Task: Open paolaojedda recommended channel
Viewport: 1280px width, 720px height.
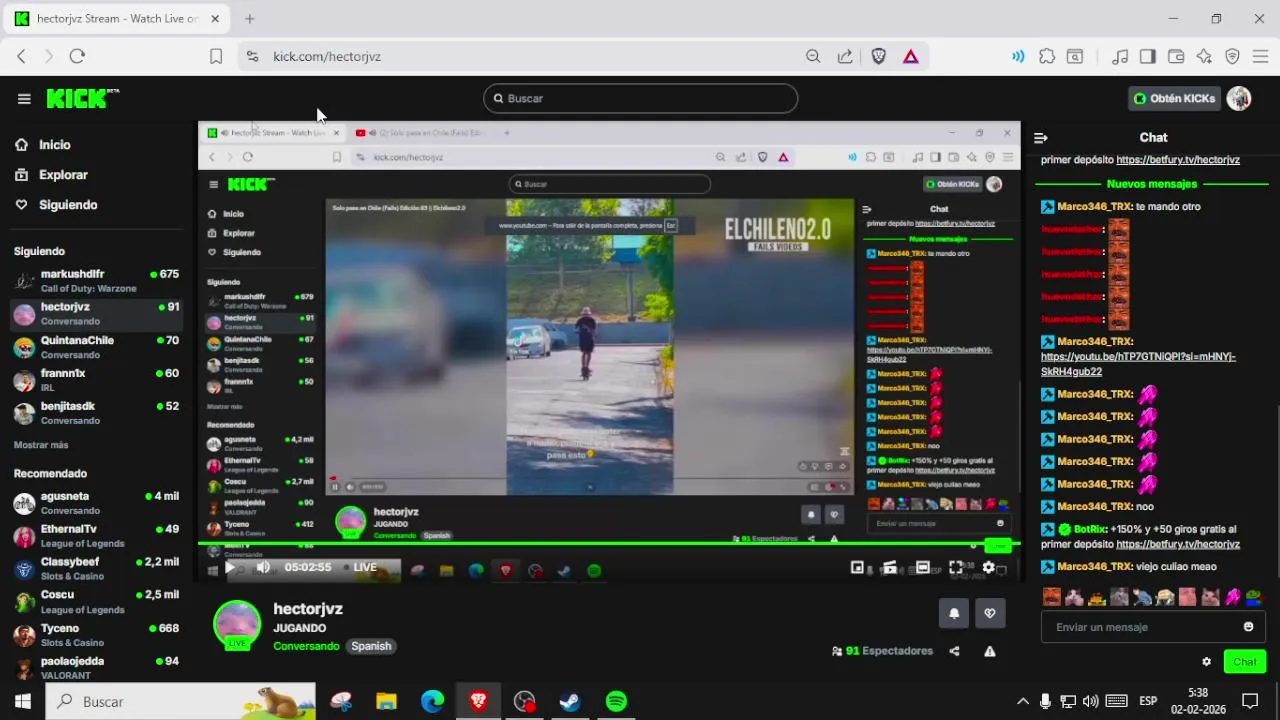Action: pyautogui.click(x=96, y=668)
